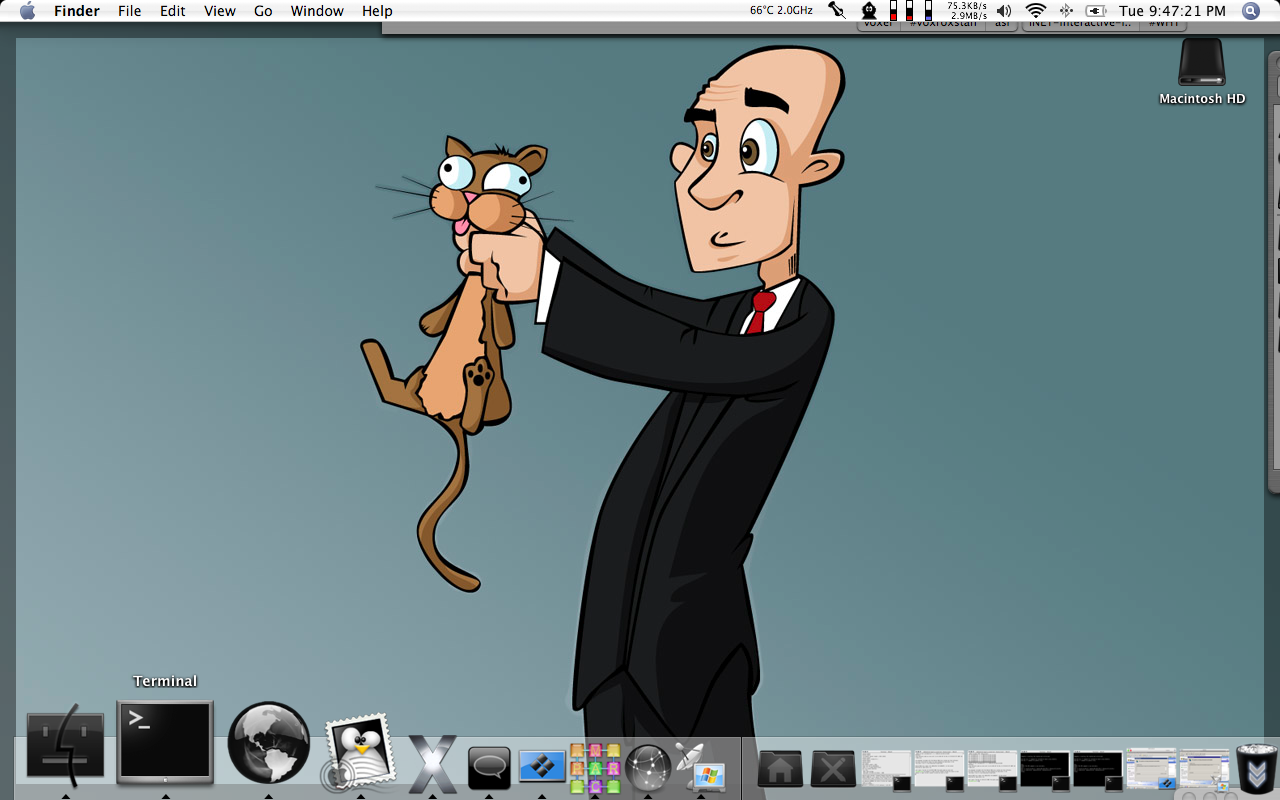Open the network globe dock icon
Screen dimensions: 1280x800
647,768
